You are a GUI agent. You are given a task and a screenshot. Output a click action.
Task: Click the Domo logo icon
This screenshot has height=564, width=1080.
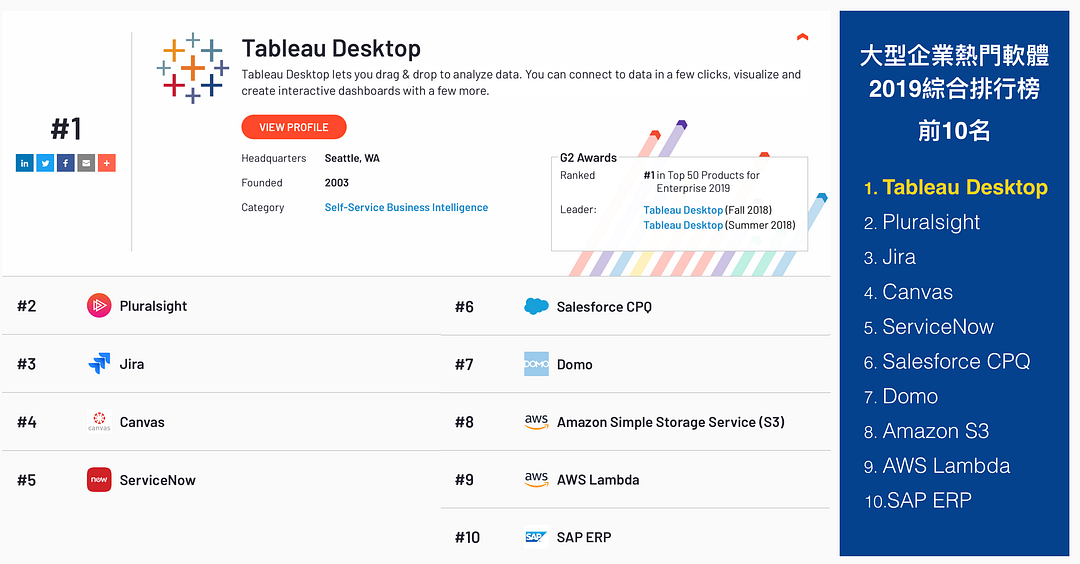point(537,364)
